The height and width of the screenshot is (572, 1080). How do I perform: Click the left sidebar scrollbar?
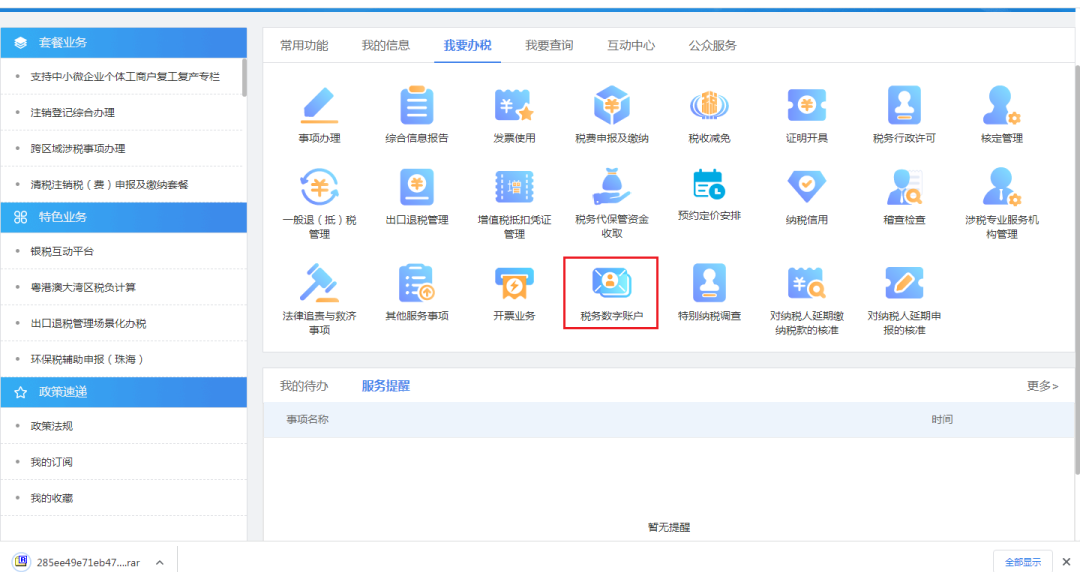click(x=245, y=77)
